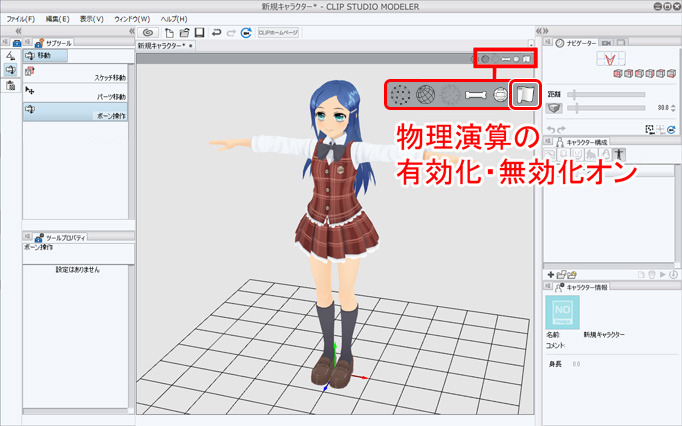Choose the 移動 subtool group
Viewport: 682px width, 426px height.
click(x=45, y=56)
